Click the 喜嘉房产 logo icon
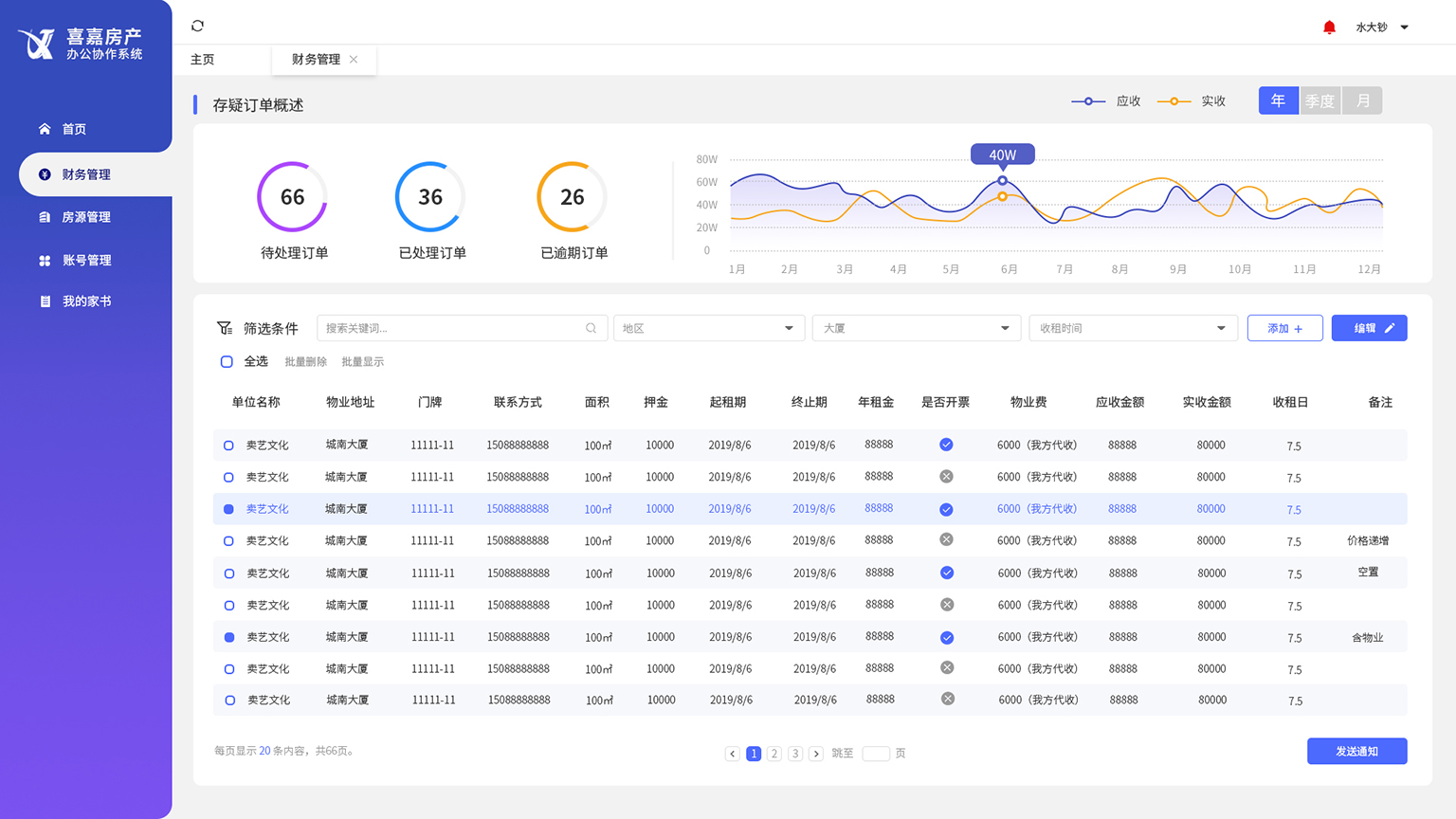Image resolution: width=1456 pixels, height=819 pixels. [37, 44]
